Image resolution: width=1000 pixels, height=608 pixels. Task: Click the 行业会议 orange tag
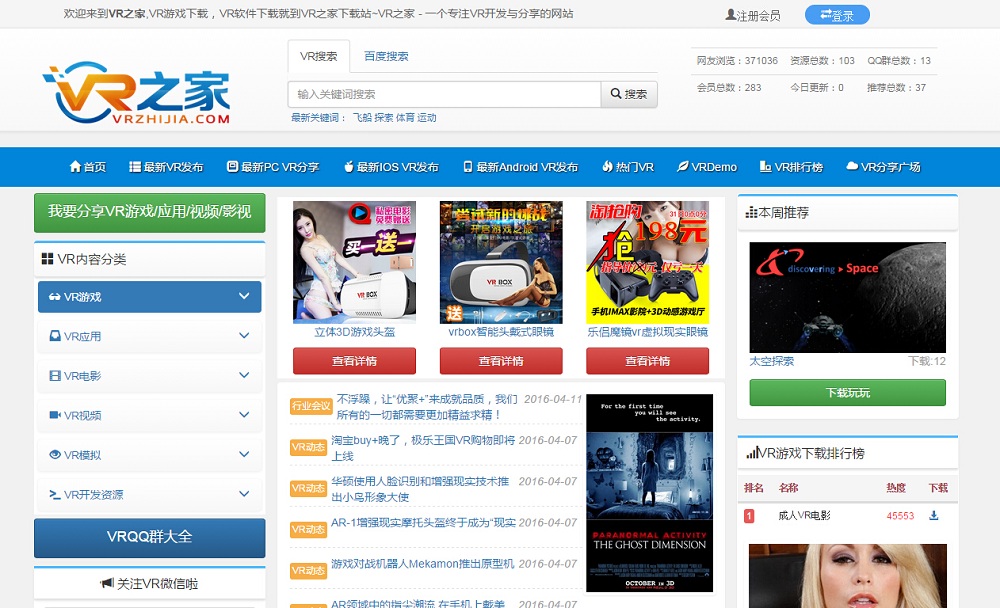coord(311,406)
